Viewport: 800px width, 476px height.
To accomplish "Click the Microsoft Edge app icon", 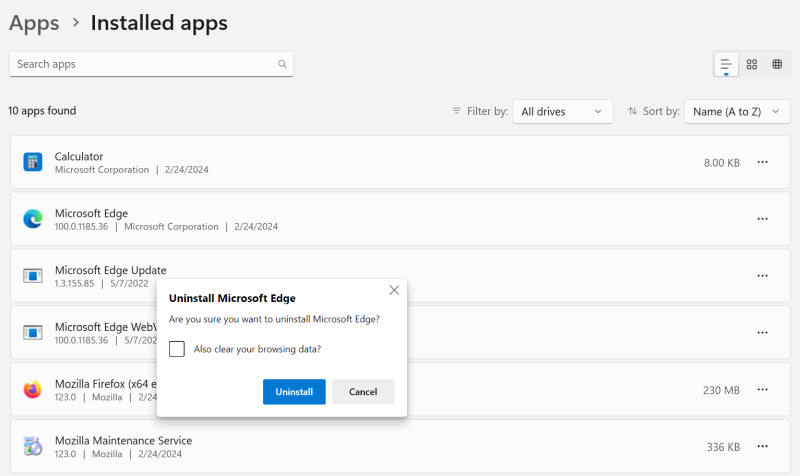I will (x=33, y=219).
